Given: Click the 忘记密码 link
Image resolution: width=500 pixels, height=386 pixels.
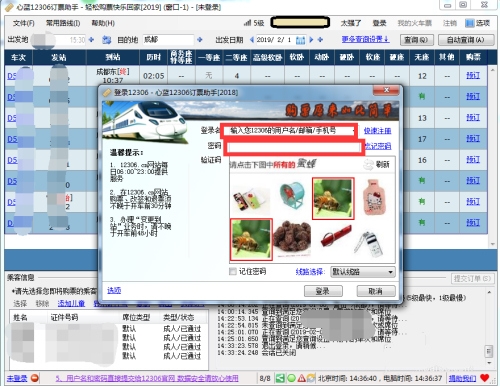Looking at the screenshot, I should (x=378, y=146).
